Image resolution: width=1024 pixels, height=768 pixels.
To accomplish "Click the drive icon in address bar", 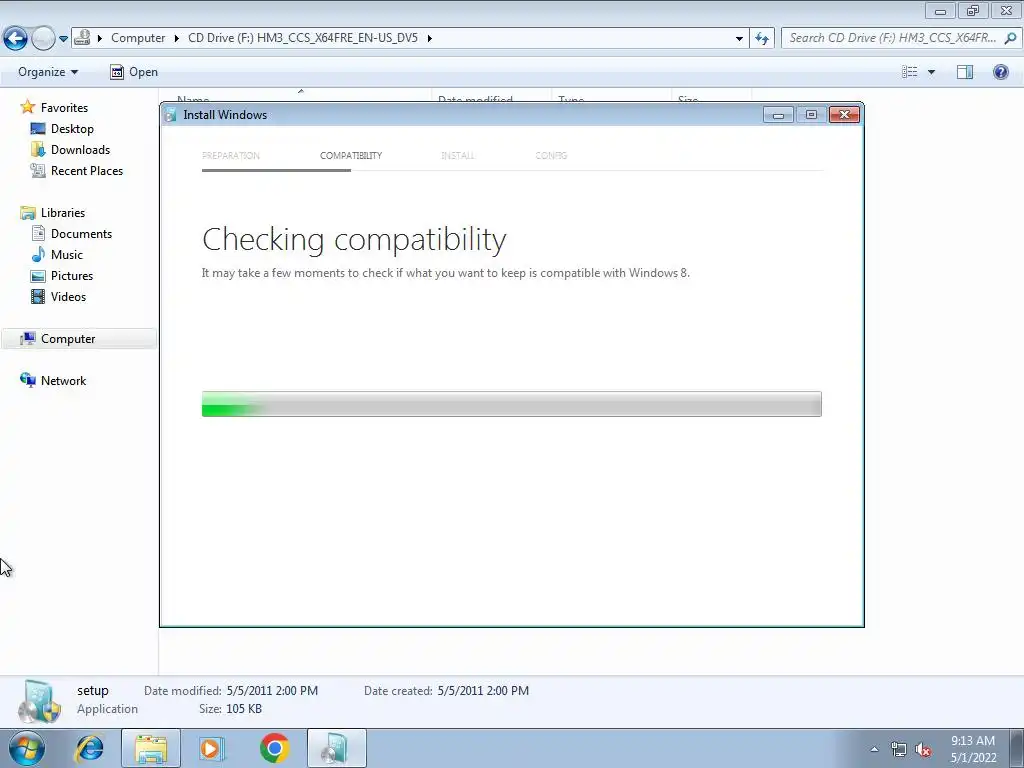I will pos(82,38).
